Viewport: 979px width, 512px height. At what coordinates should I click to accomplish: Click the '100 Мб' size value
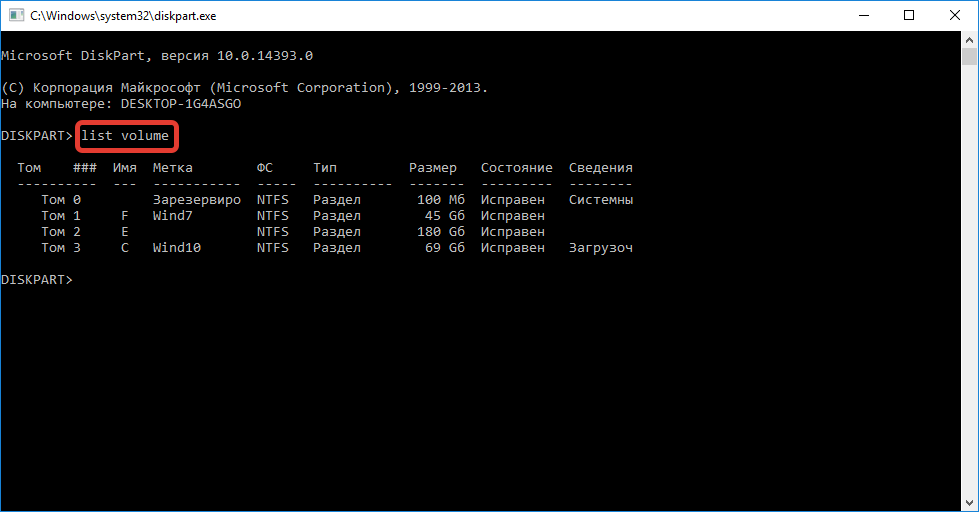(441, 200)
